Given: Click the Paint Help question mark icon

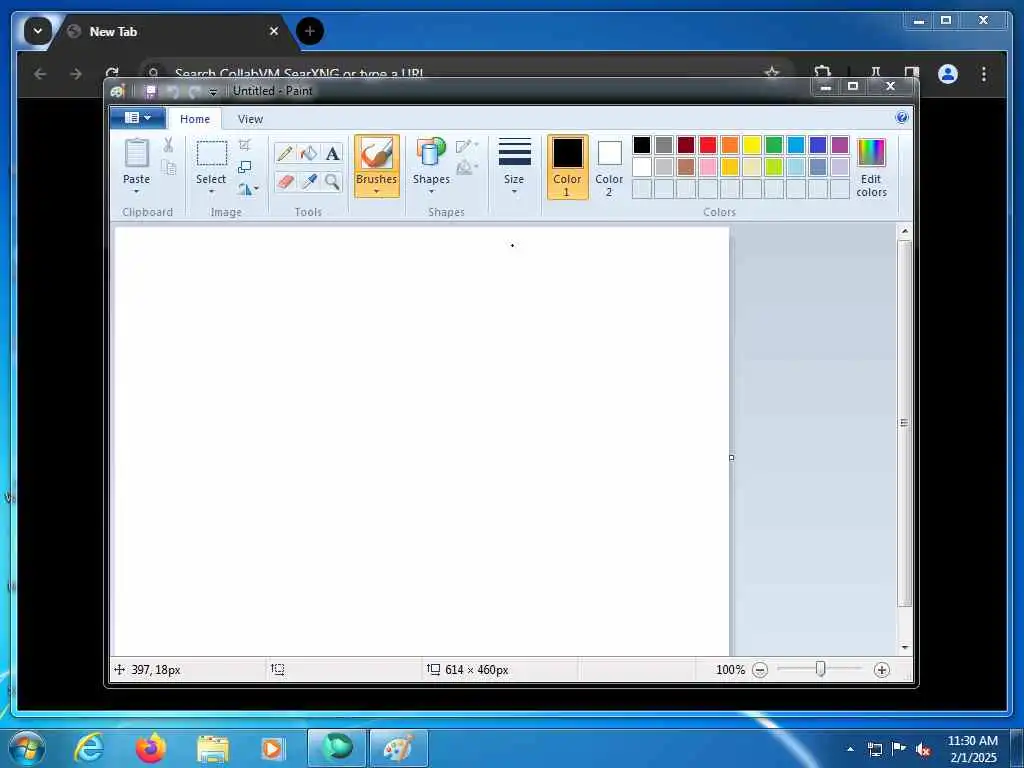Looking at the screenshot, I should tap(902, 118).
